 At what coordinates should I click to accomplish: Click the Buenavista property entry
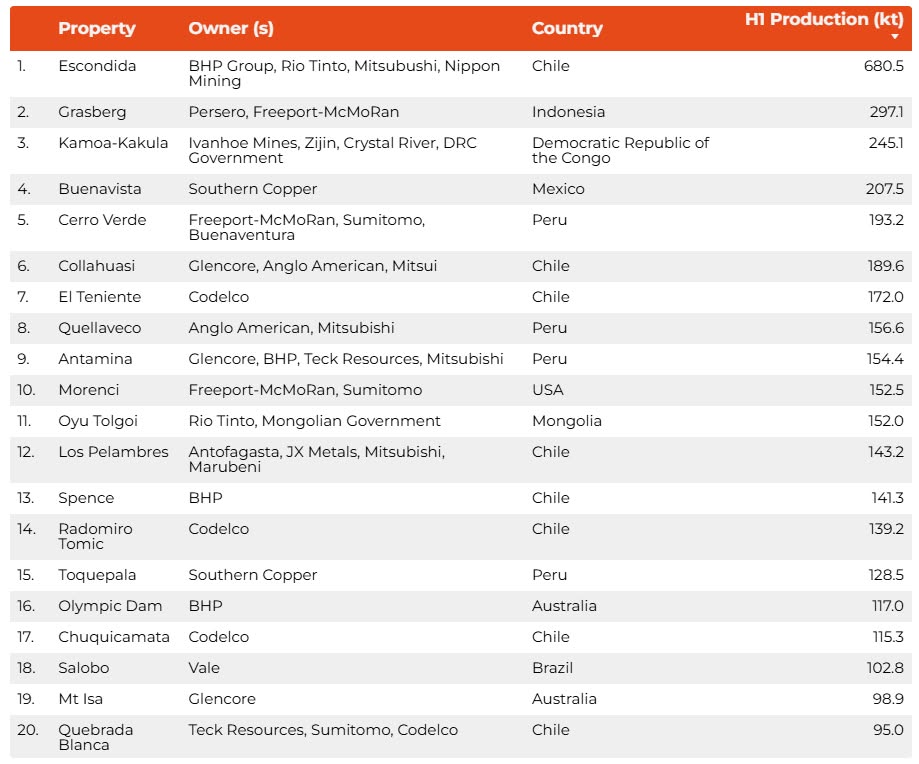(x=100, y=189)
